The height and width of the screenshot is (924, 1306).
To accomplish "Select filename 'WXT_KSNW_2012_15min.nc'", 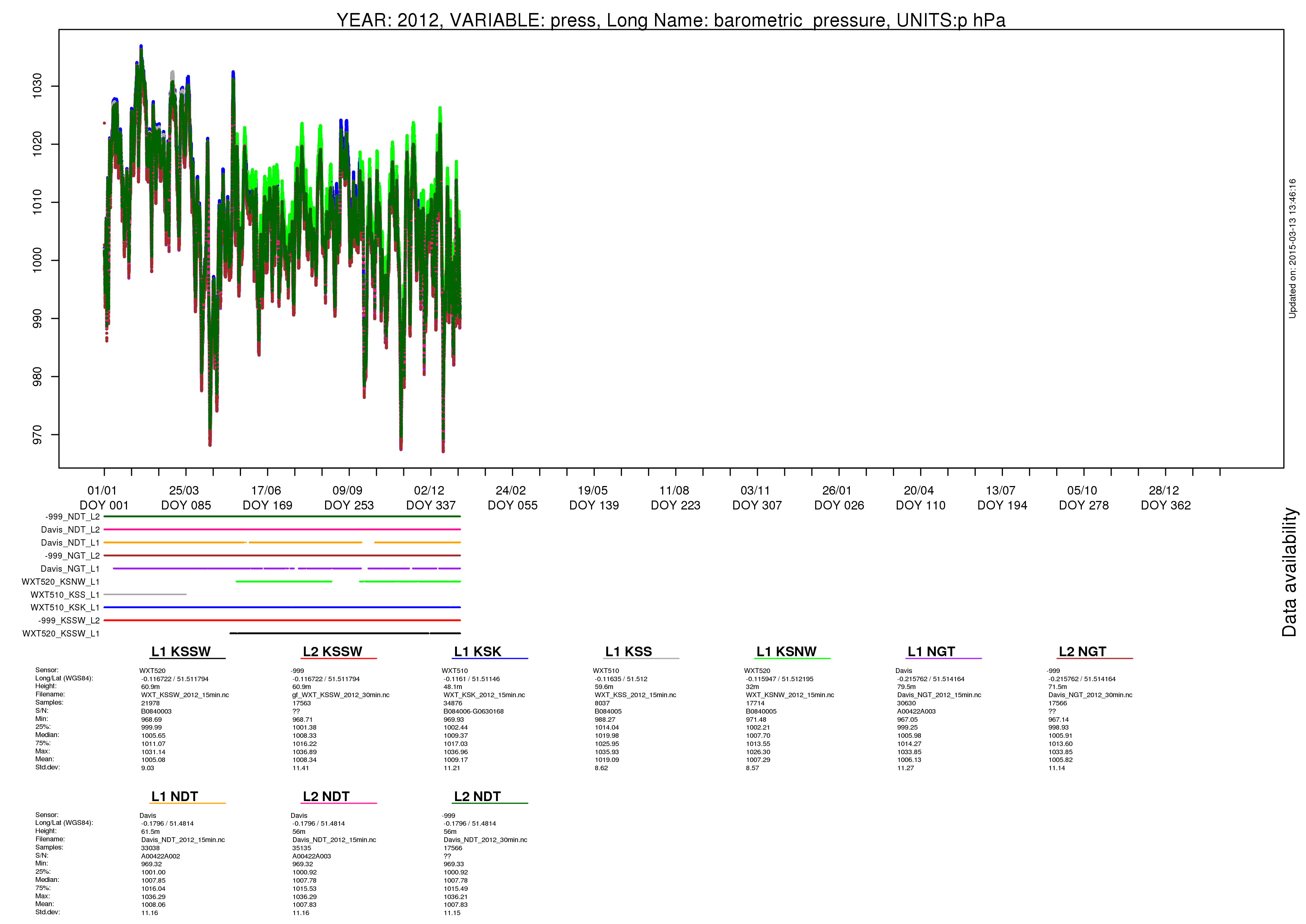I will click(790, 695).
